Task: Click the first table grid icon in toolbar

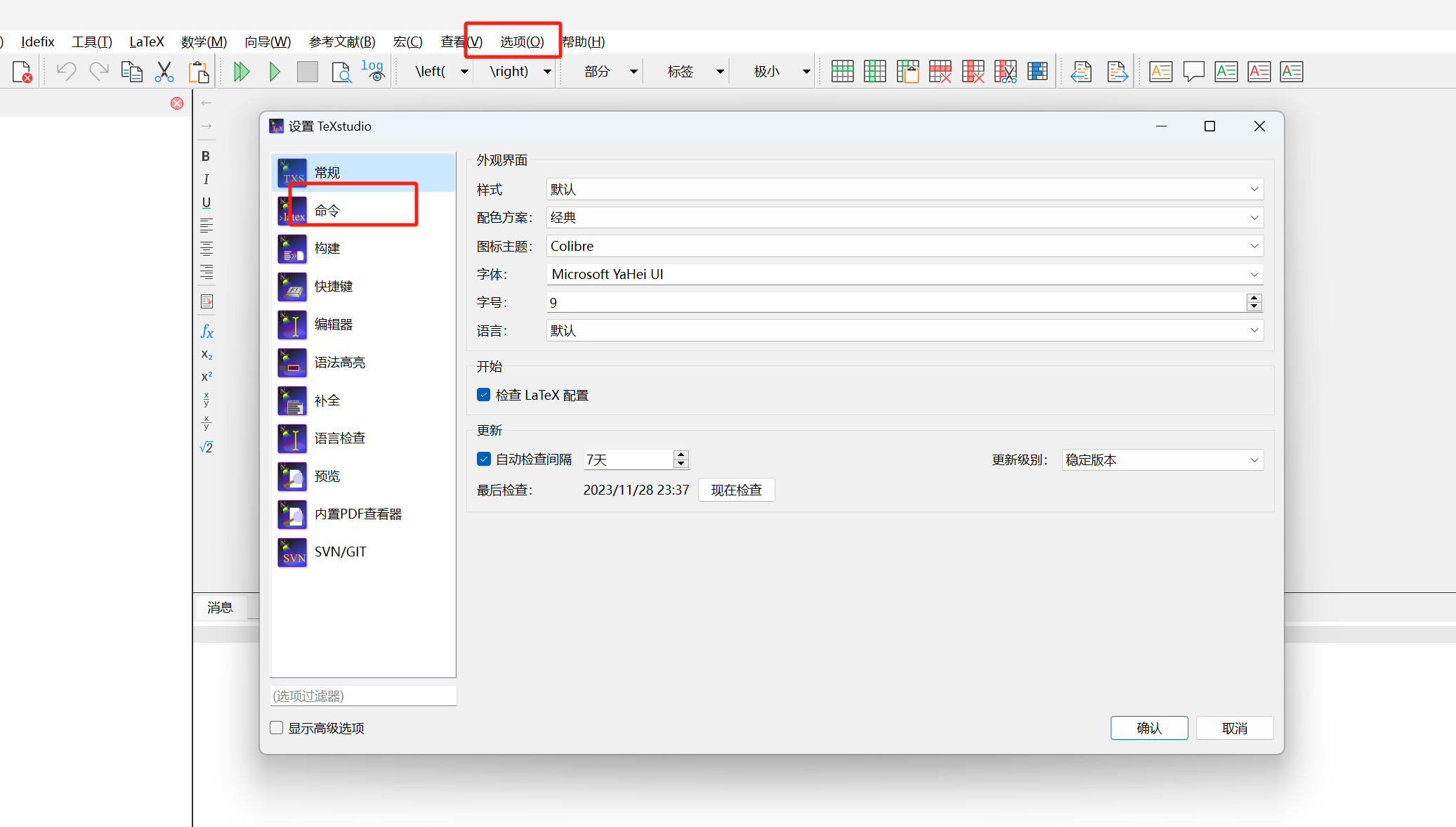Action: click(842, 72)
